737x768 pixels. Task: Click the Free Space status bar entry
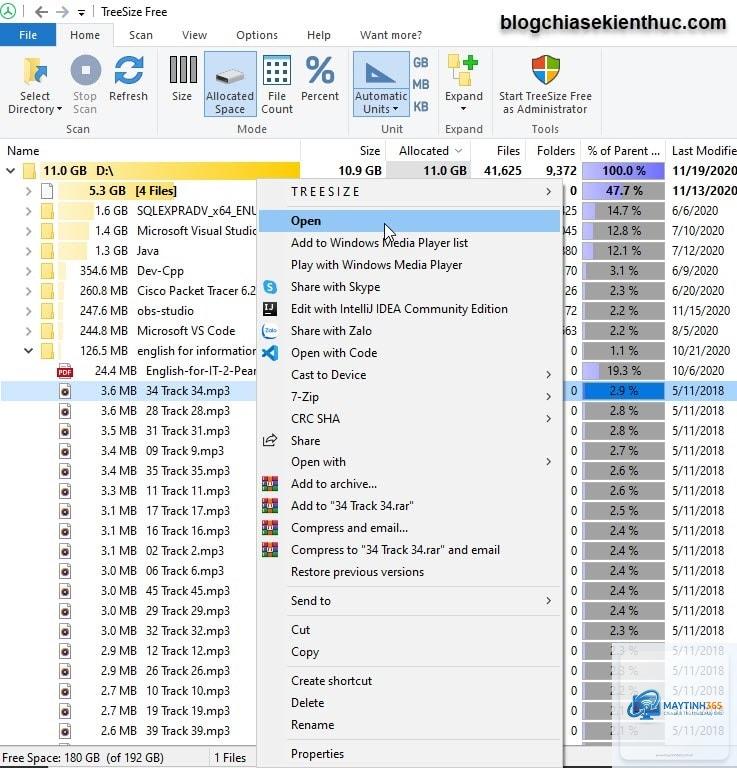(x=83, y=758)
